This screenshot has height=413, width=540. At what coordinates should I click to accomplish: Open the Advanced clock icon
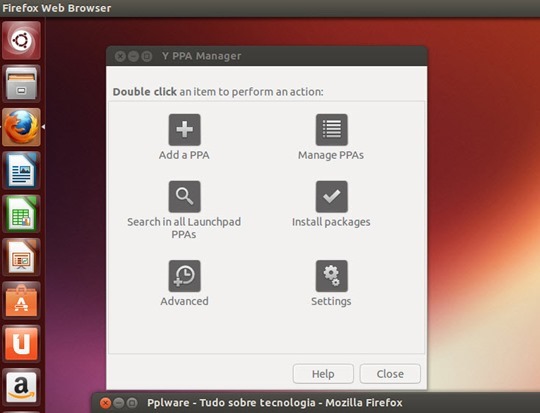[184, 276]
